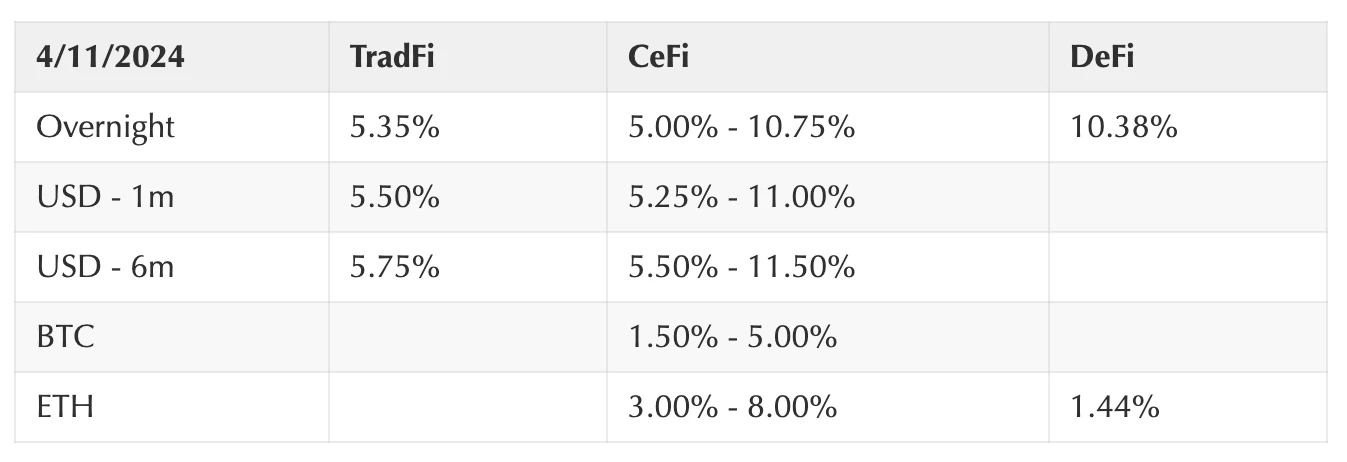The width and height of the screenshot is (1347, 462).
Task: Select the CeFi range 5.25% - 11.00%
Action: click(741, 197)
